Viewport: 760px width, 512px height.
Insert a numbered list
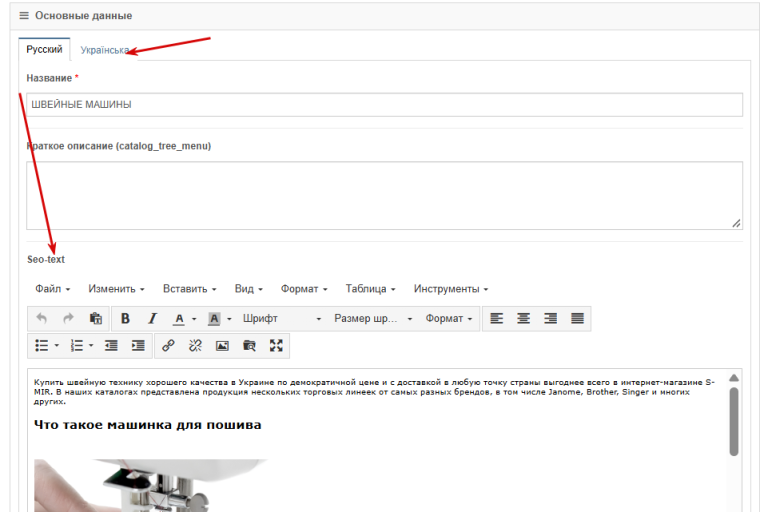coord(77,346)
